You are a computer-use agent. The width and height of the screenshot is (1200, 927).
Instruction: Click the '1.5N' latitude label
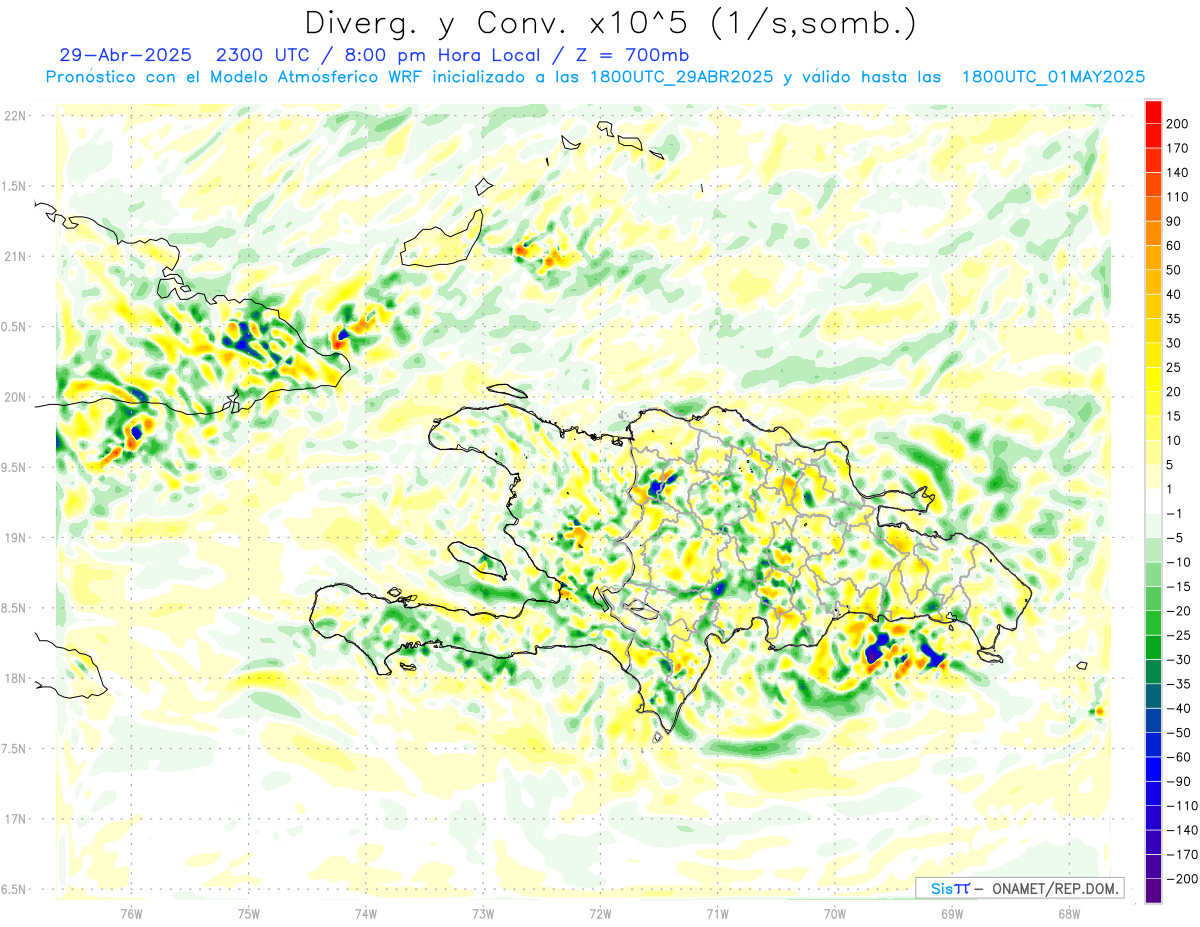point(13,186)
